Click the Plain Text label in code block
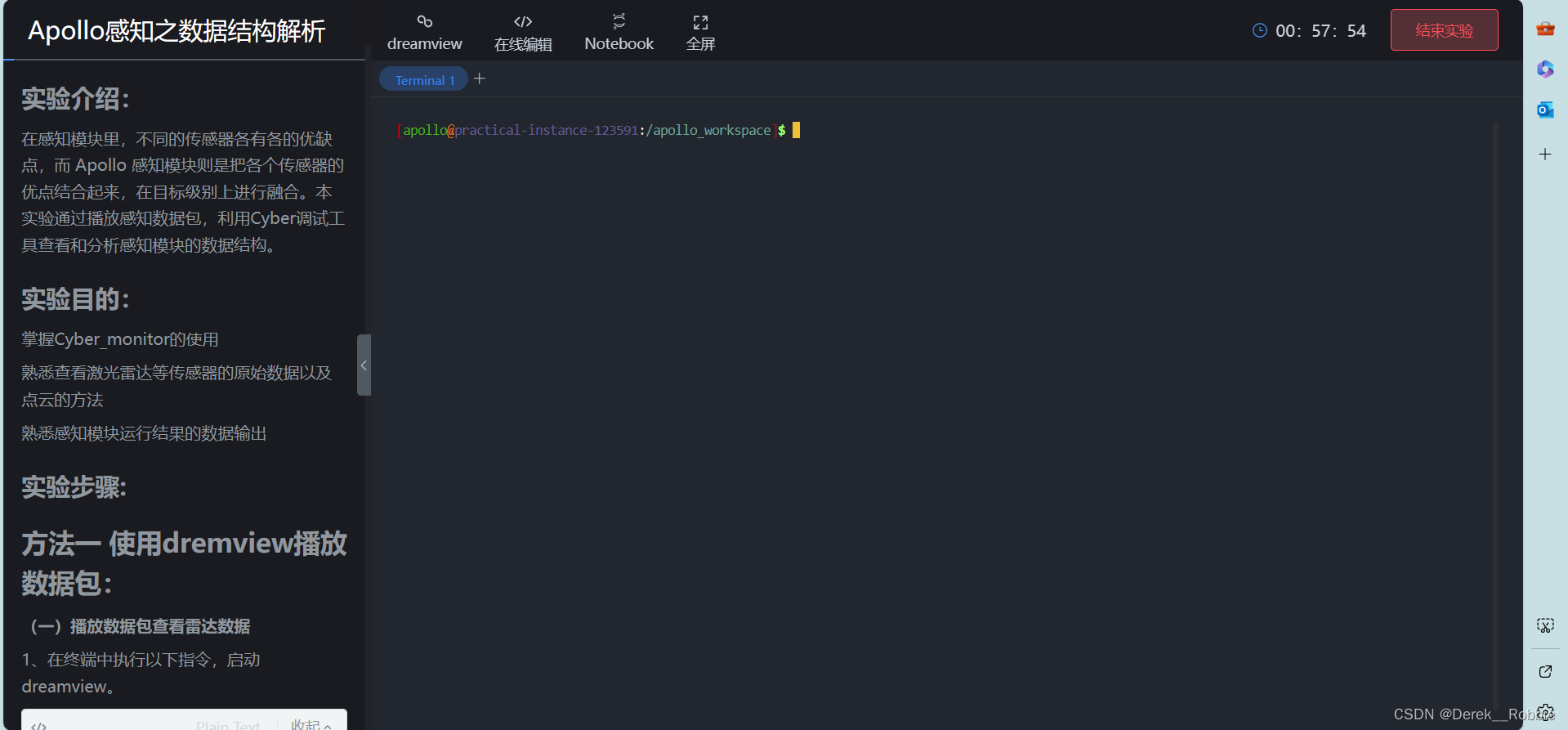 click(228, 725)
